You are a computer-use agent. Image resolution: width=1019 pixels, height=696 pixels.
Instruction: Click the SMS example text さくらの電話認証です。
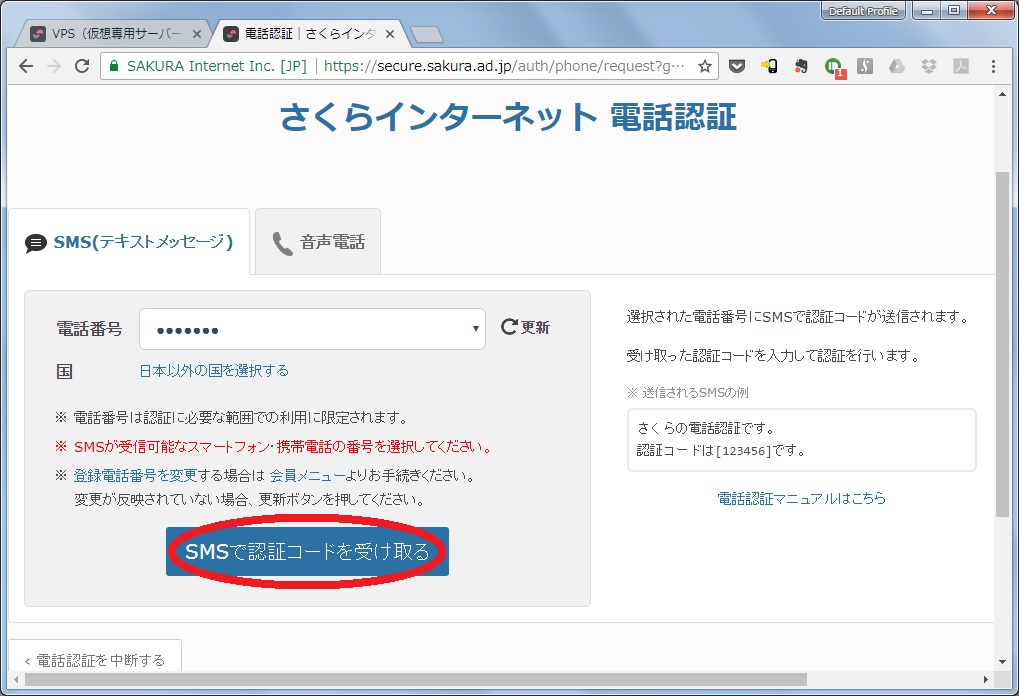pos(706,428)
